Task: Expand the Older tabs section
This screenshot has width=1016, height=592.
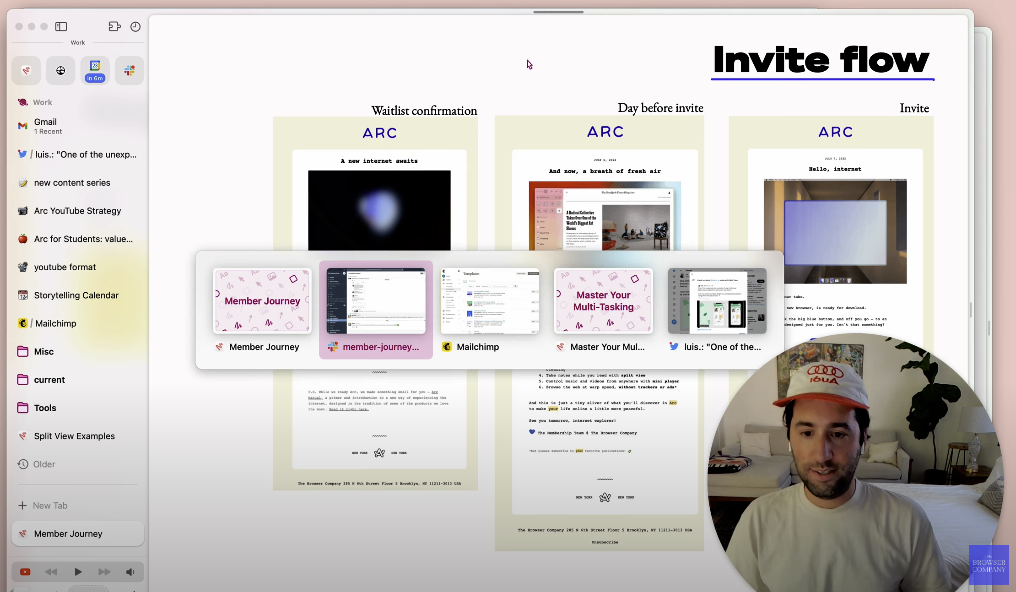Action: [x=78, y=464]
